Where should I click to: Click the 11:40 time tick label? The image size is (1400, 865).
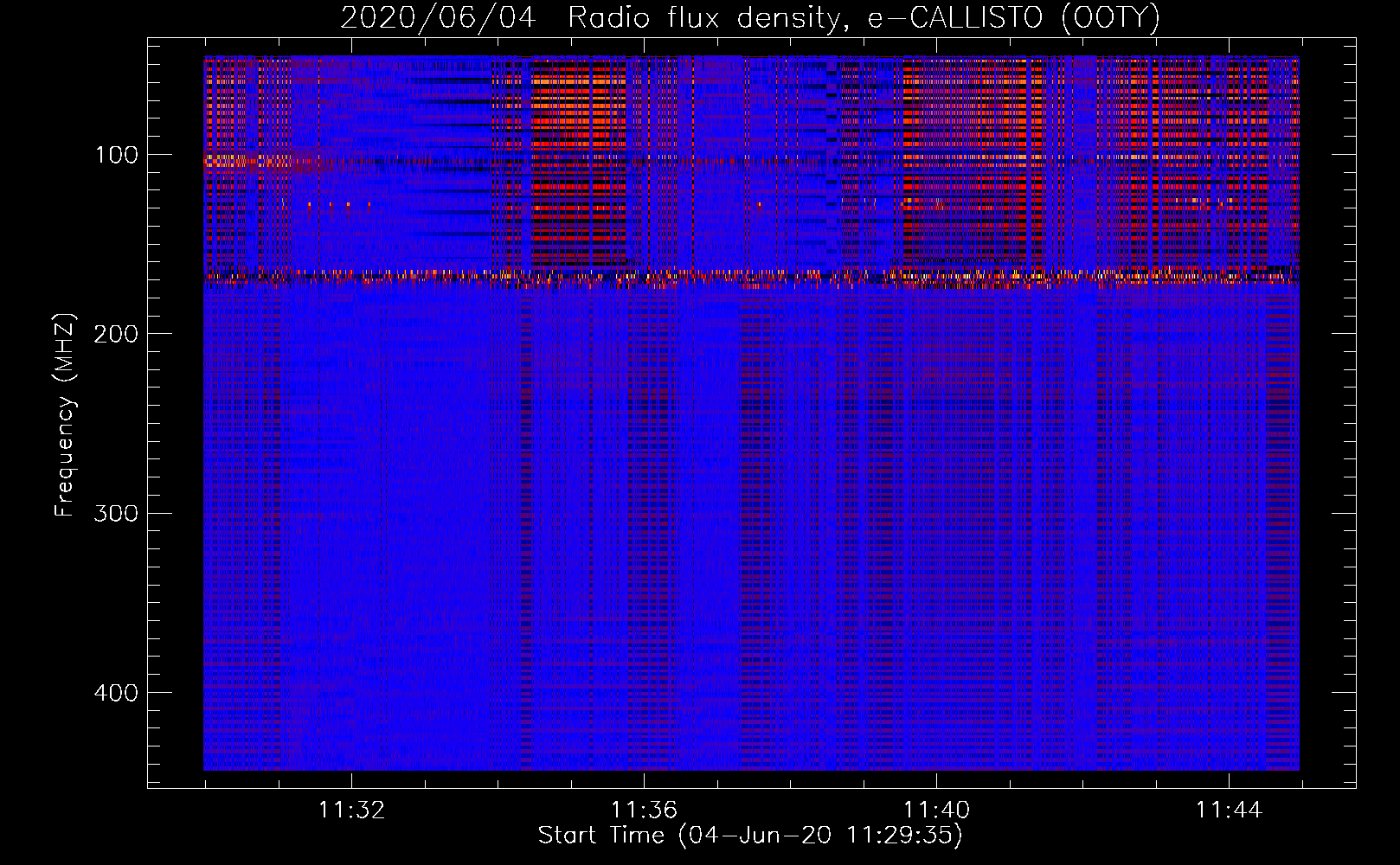[936, 810]
